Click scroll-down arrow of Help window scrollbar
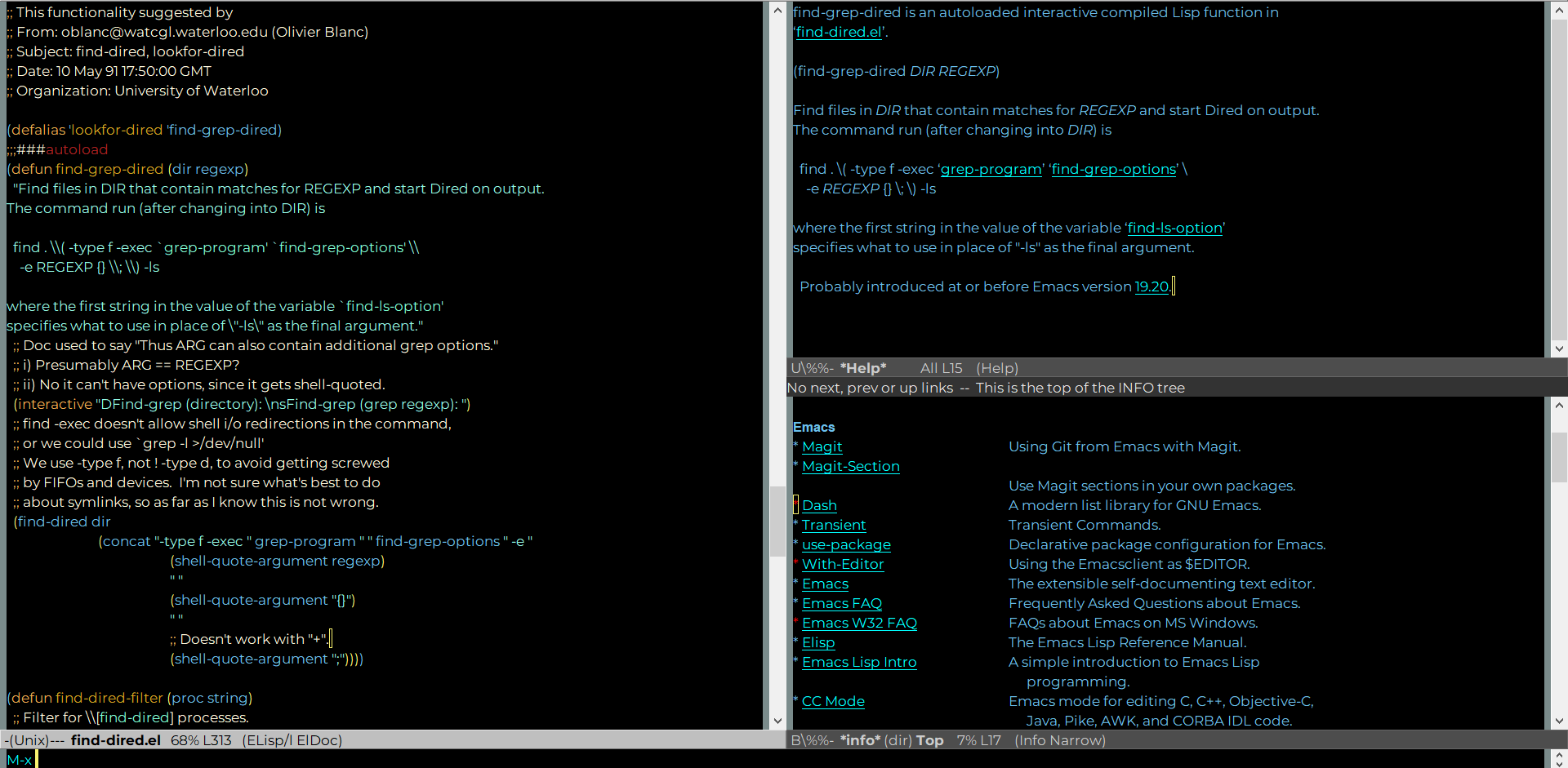 (1559, 348)
